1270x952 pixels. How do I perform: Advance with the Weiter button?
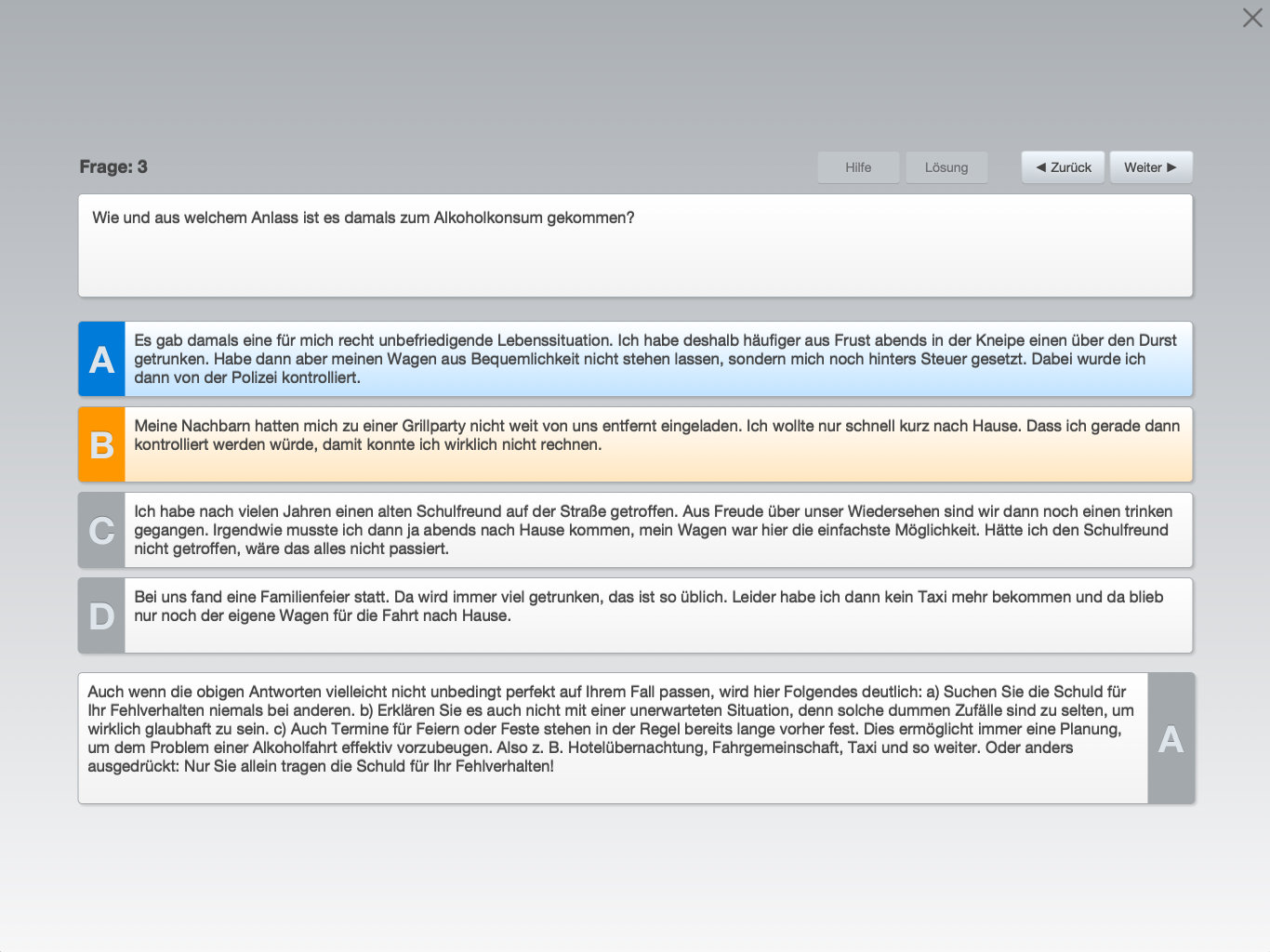click(x=1151, y=167)
